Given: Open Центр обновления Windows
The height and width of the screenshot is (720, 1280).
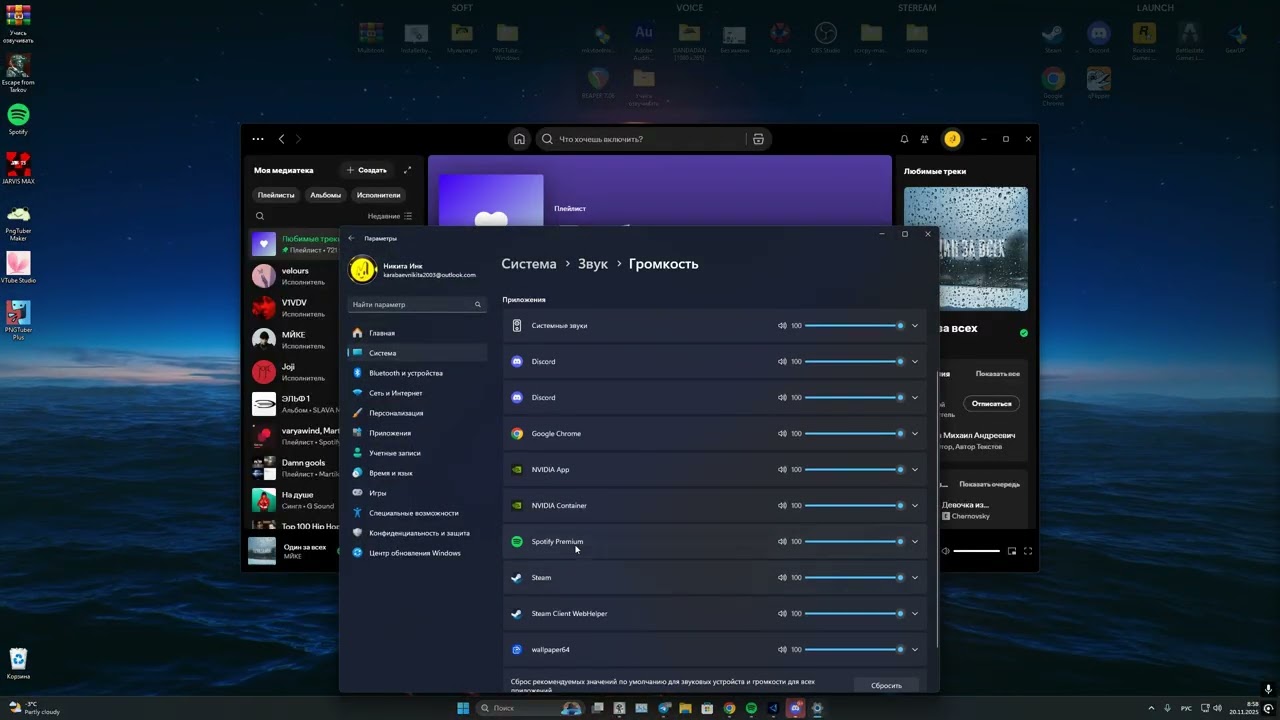Looking at the screenshot, I should point(417,553).
